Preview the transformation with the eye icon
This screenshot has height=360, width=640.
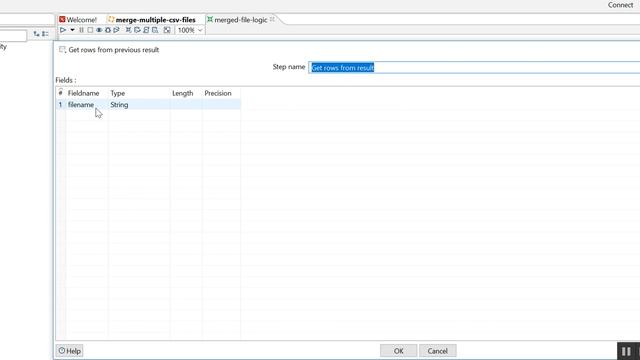coord(99,30)
